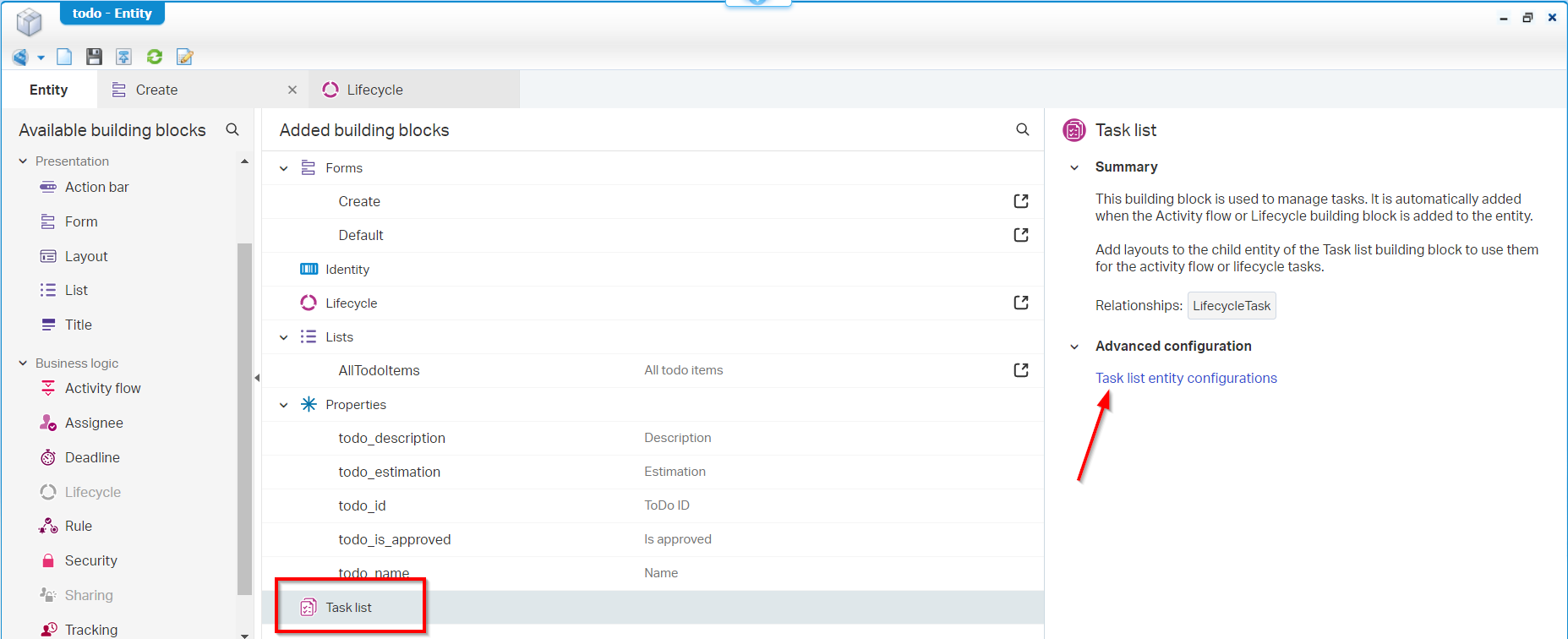
Task: Collapse the Presentation category
Action: [23, 161]
